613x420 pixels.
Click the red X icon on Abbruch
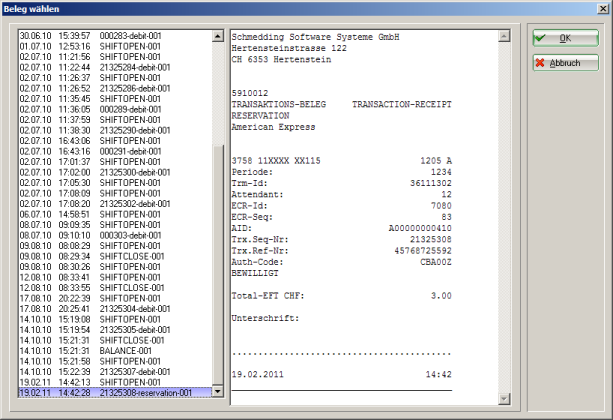(x=540, y=62)
